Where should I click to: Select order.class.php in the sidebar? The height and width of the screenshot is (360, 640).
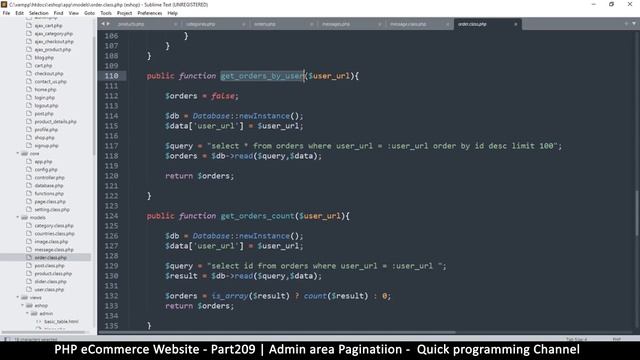tap(50, 258)
